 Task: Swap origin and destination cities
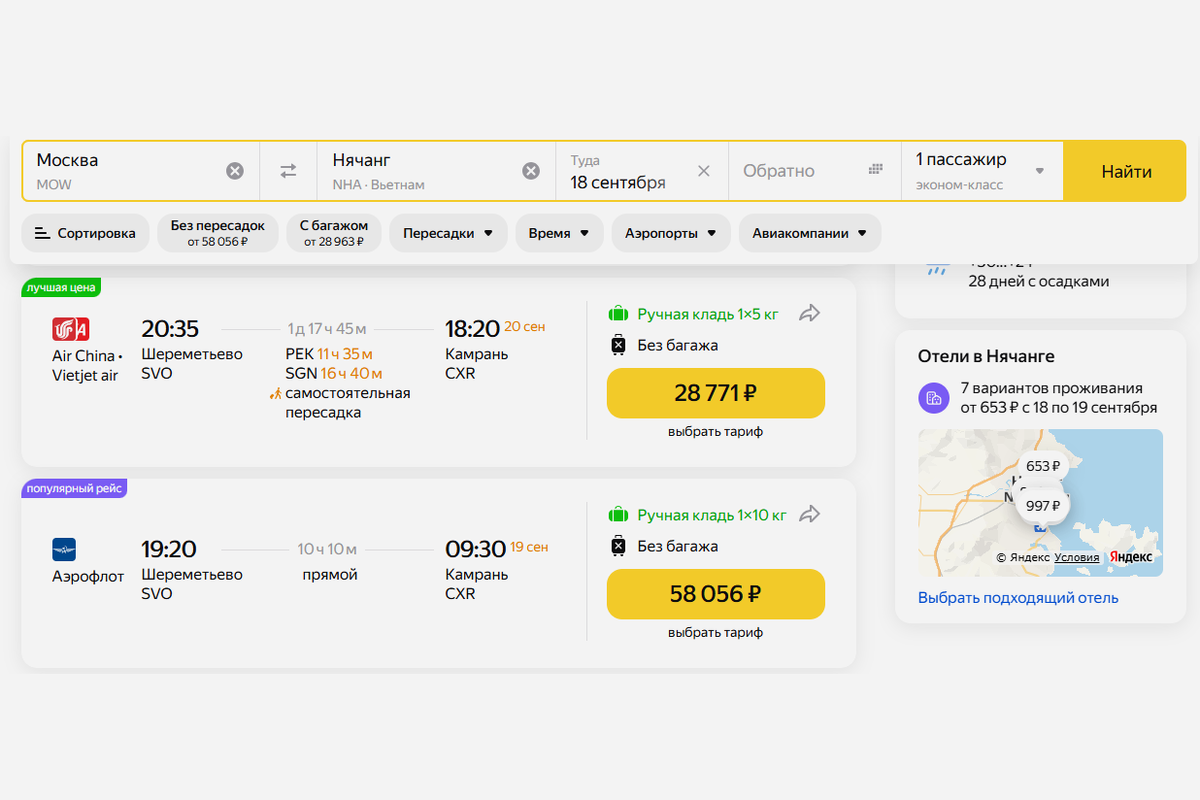point(288,171)
